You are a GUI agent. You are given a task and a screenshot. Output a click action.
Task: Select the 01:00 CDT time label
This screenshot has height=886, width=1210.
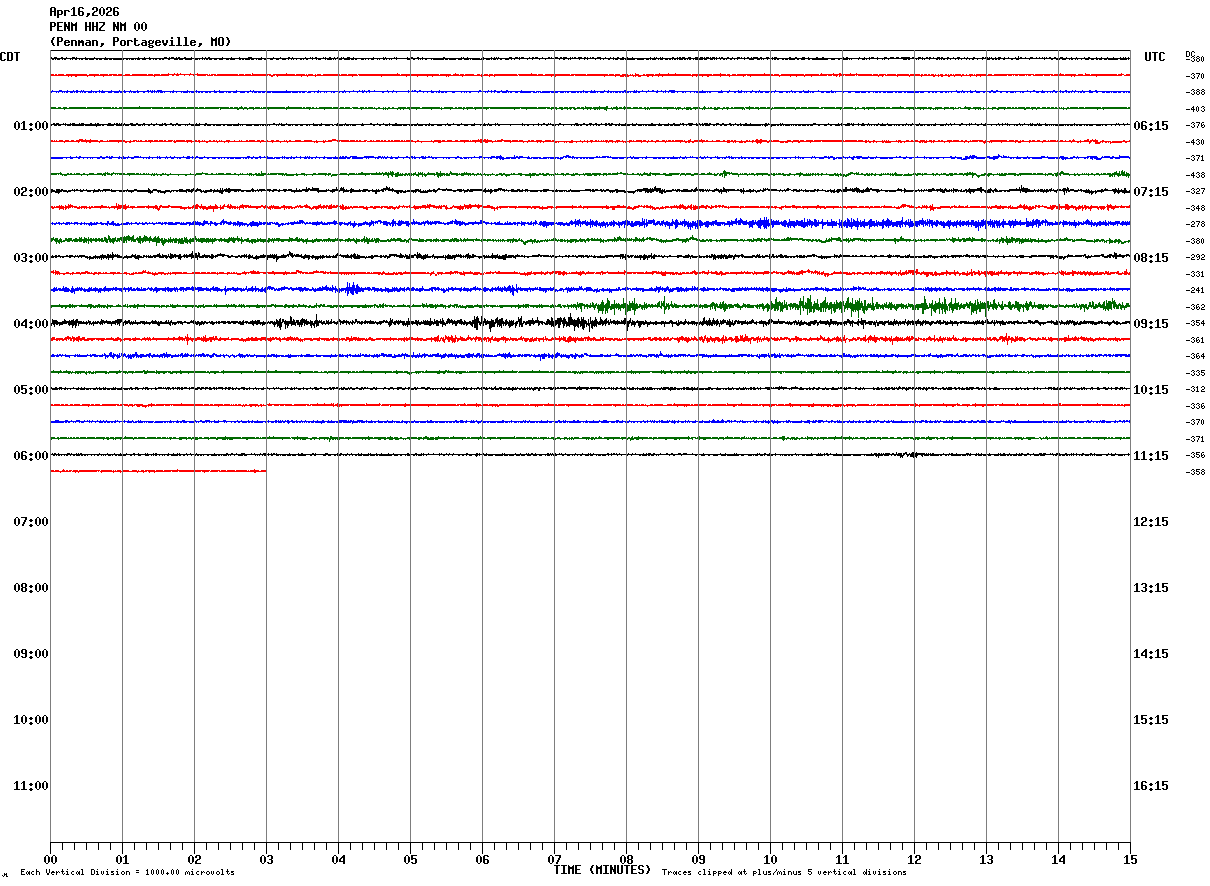click(31, 126)
